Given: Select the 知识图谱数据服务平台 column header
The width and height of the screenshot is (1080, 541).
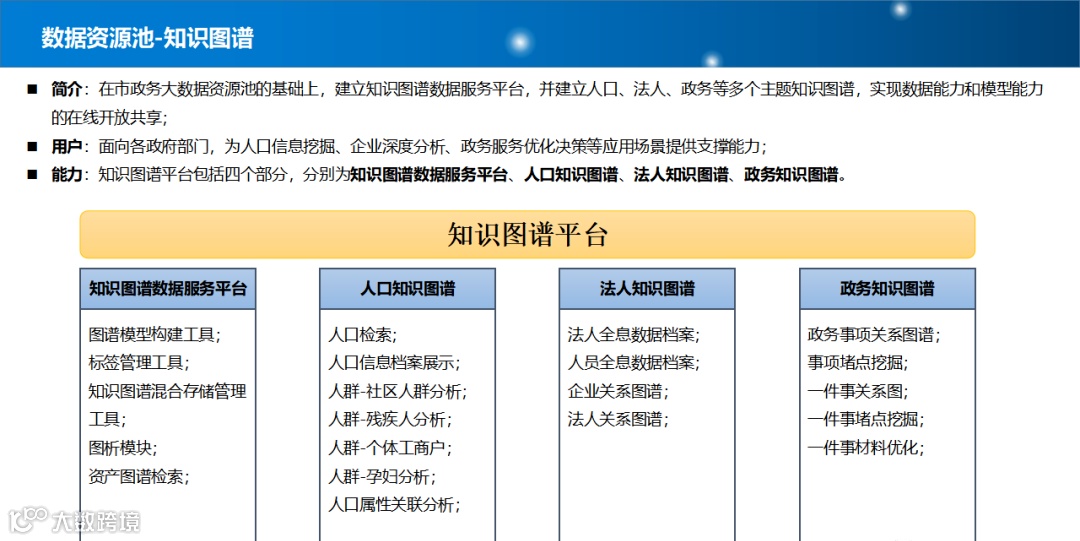Looking at the screenshot, I should point(167,289).
